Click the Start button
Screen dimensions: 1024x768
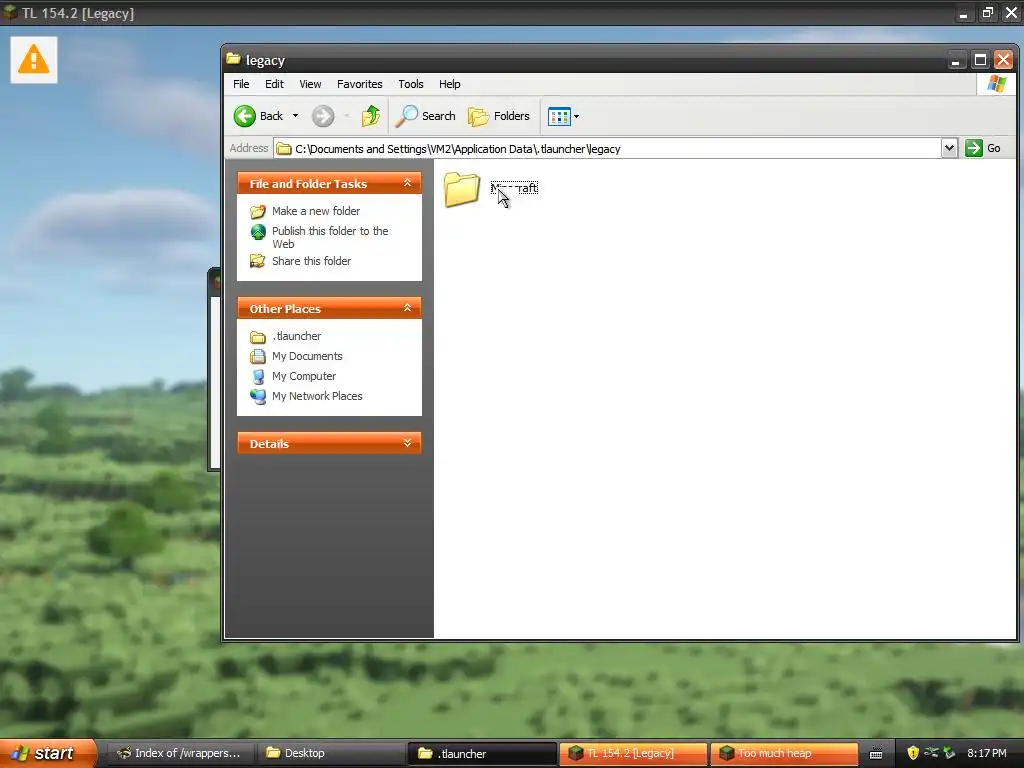click(x=47, y=753)
